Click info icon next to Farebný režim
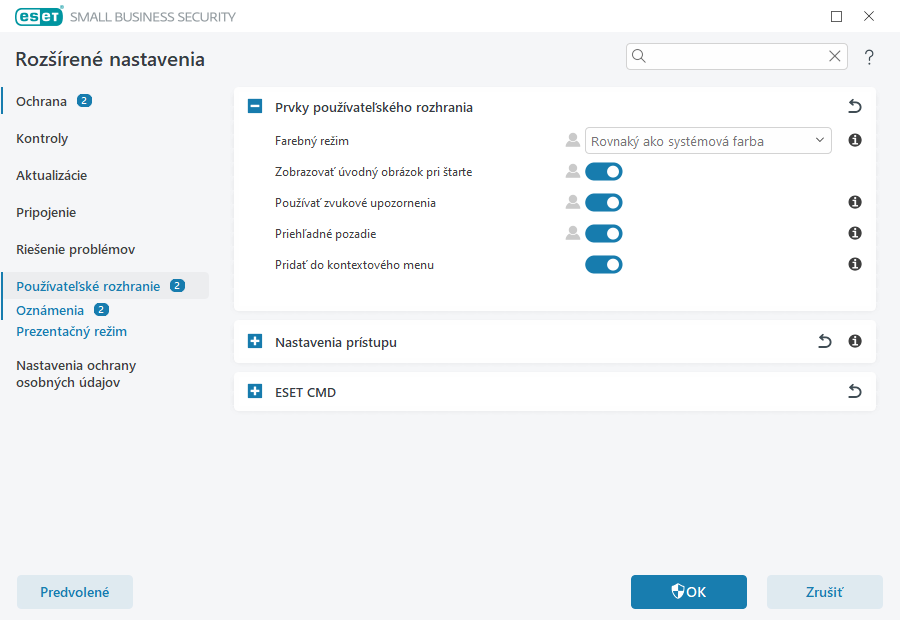The image size is (900, 620). coord(855,141)
